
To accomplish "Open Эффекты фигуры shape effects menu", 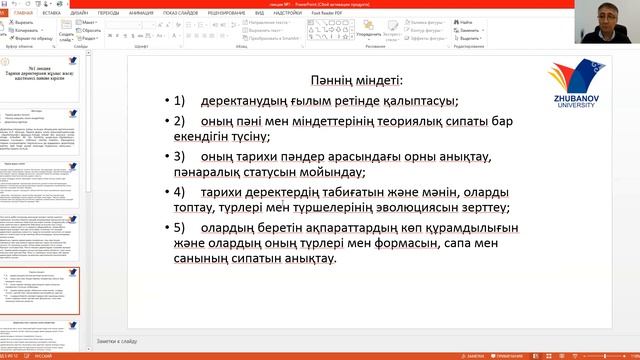I will pyautogui.click(x=425, y=38).
